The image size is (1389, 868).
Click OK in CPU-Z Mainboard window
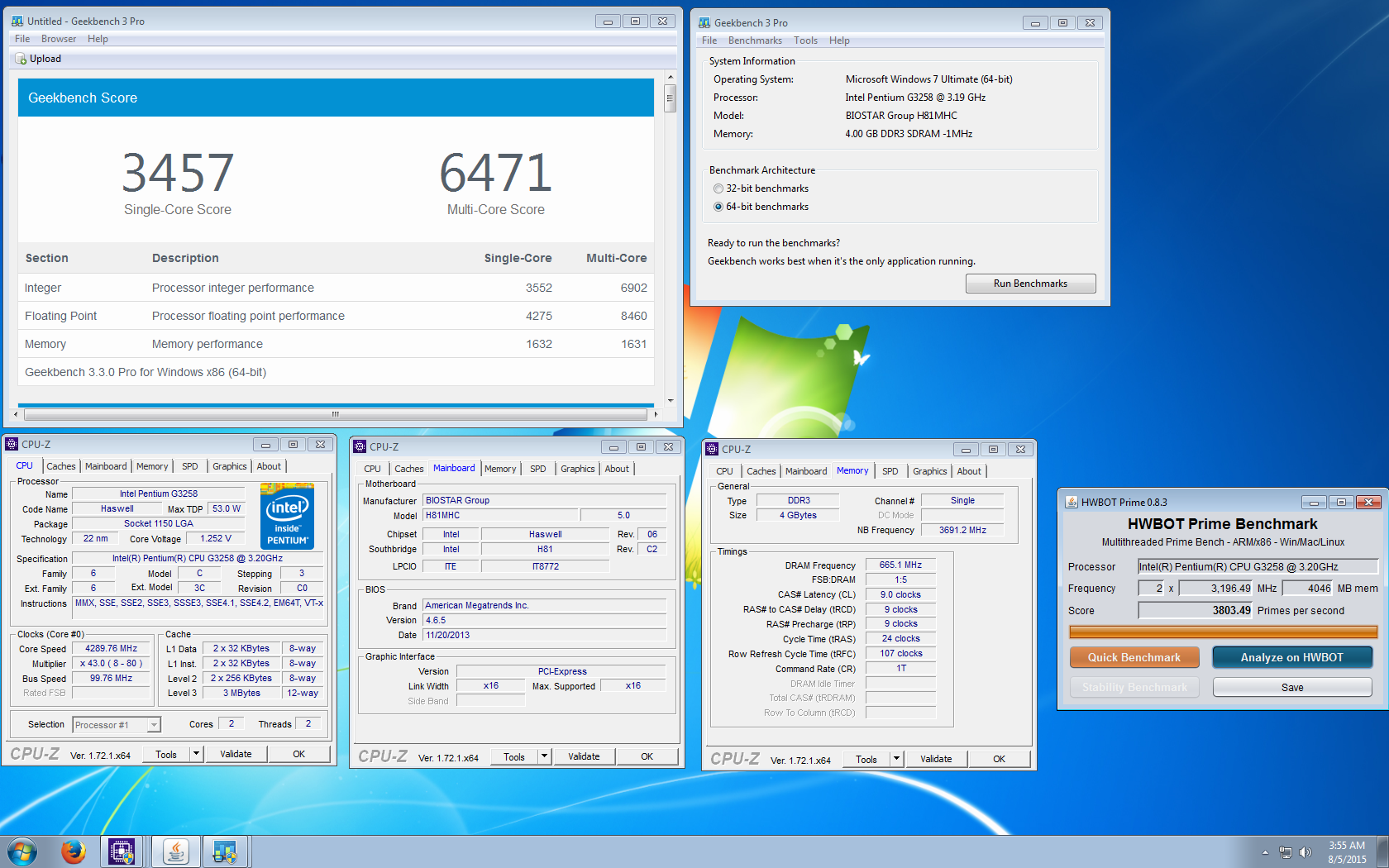tap(647, 756)
